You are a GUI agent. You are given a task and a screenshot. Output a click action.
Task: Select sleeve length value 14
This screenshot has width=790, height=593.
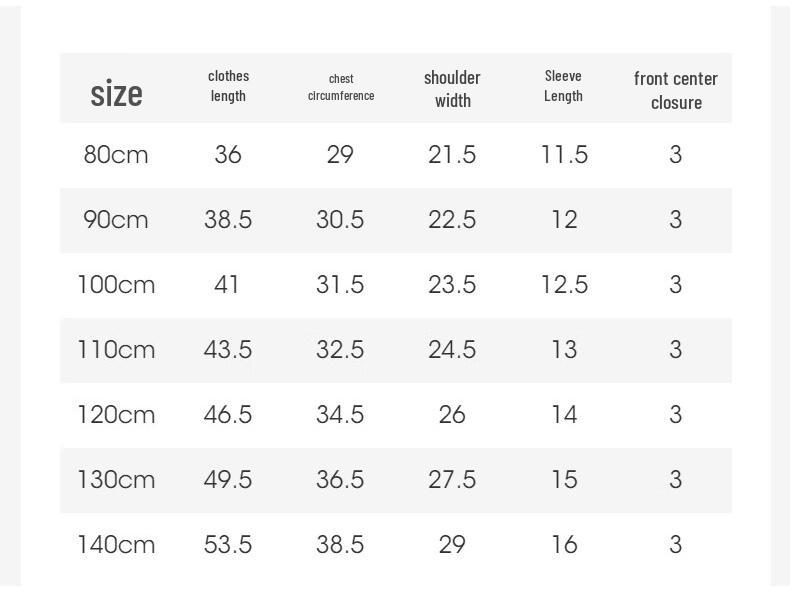pyautogui.click(x=564, y=415)
